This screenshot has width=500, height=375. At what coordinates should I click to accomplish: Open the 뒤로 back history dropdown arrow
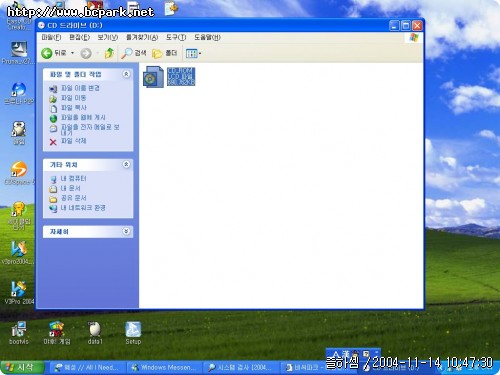[x=72, y=53]
